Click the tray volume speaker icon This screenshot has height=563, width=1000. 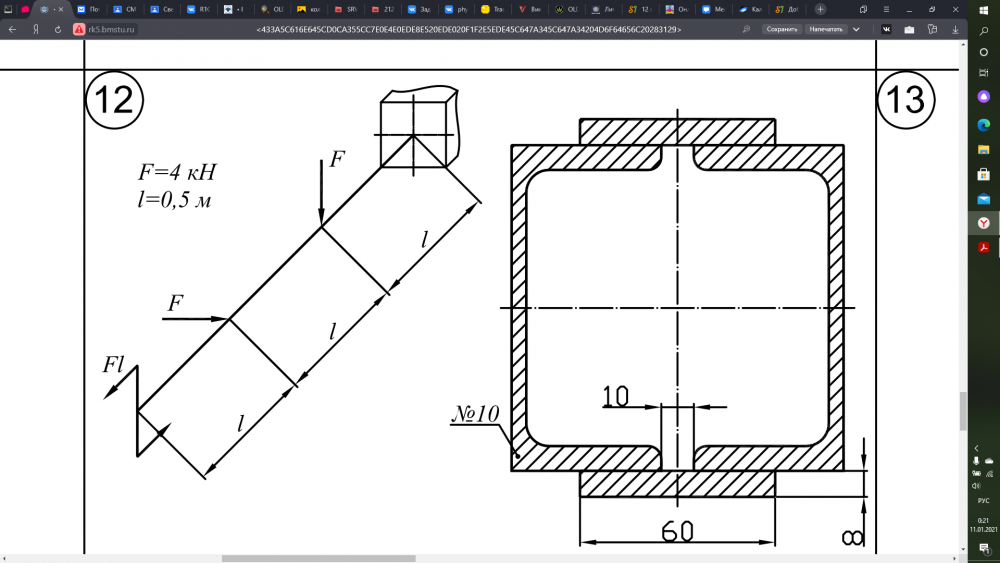click(x=976, y=486)
